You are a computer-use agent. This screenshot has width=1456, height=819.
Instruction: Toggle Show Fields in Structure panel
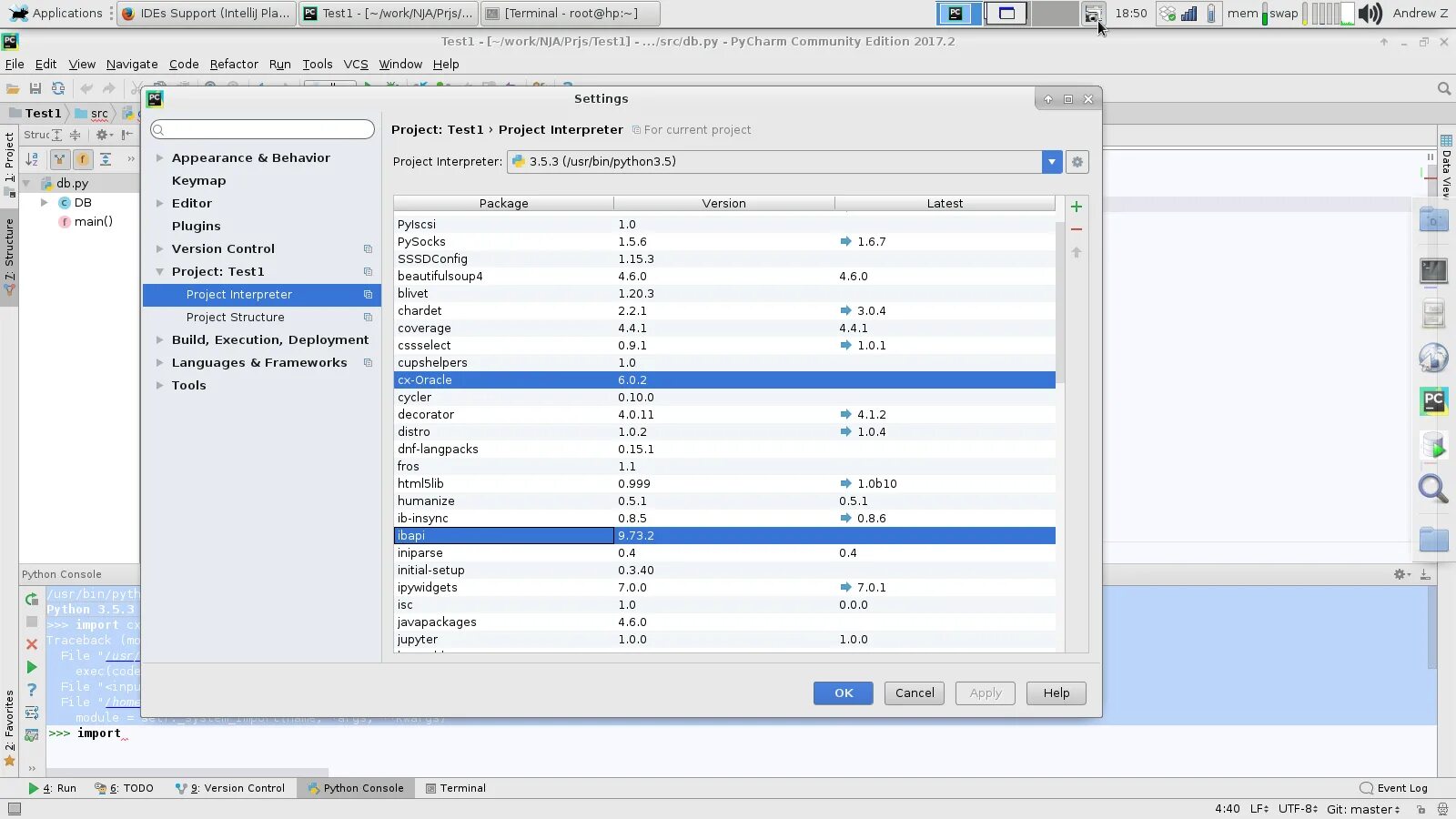(x=83, y=159)
